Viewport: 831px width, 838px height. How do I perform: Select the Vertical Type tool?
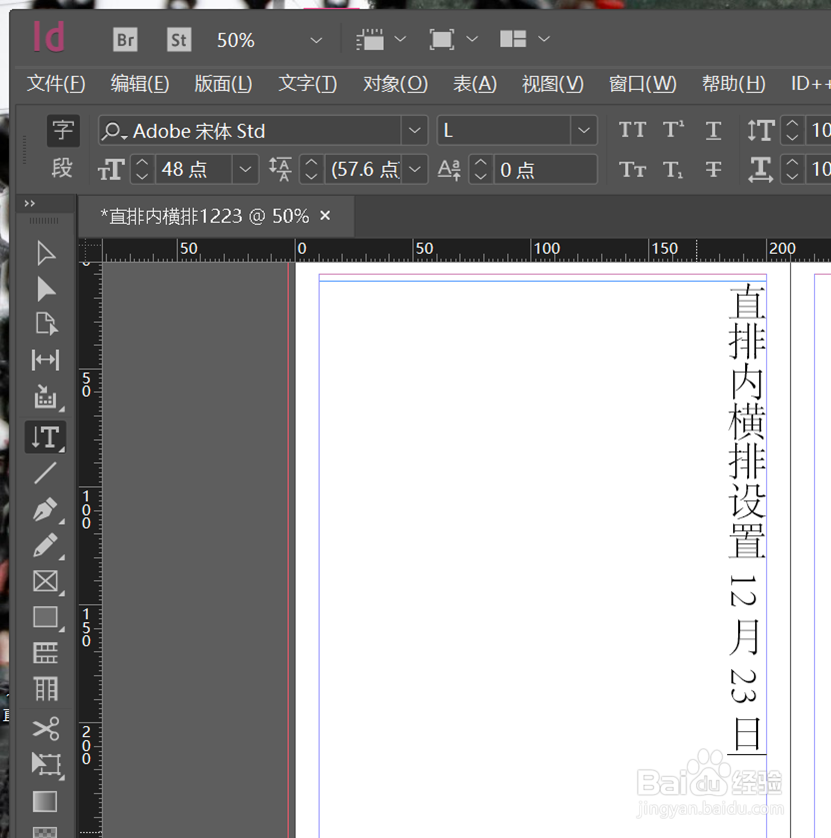pyautogui.click(x=45, y=437)
